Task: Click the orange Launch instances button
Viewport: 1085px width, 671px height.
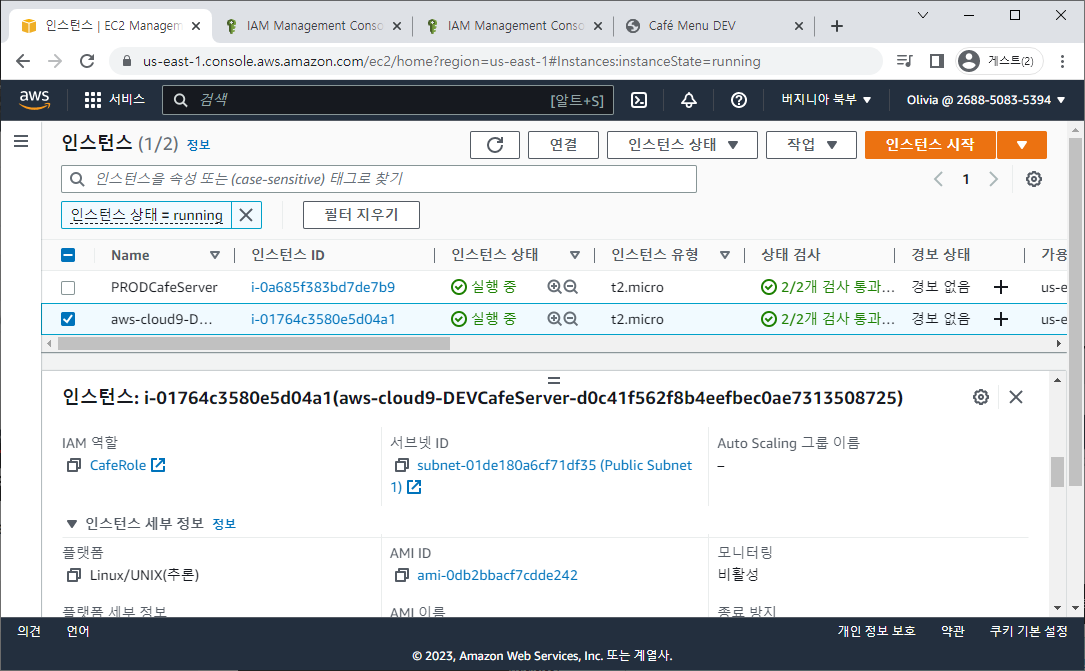Action: click(930, 145)
